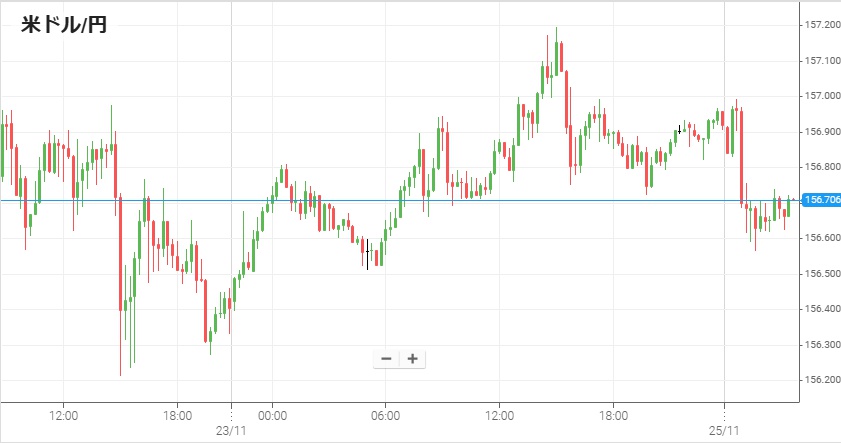
Task: Click the black doji candle near 06:00
Action: click(x=367, y=253)
